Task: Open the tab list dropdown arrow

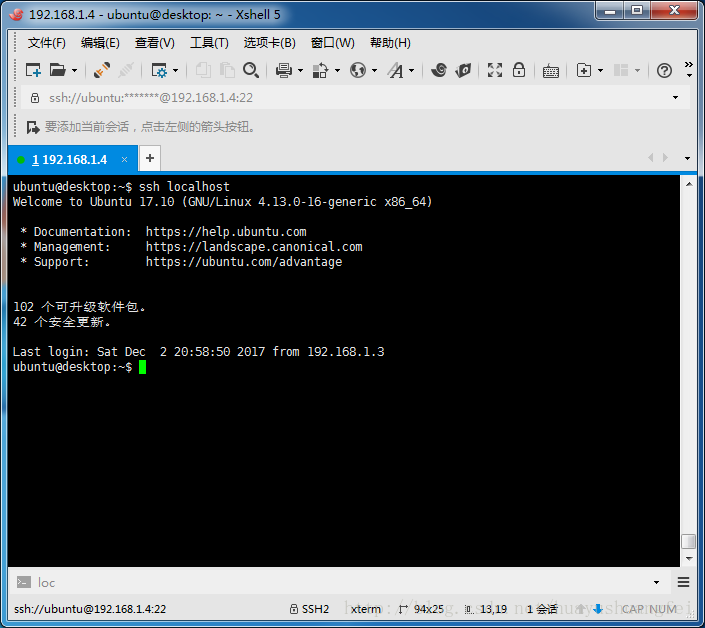Action: point(687,158)
